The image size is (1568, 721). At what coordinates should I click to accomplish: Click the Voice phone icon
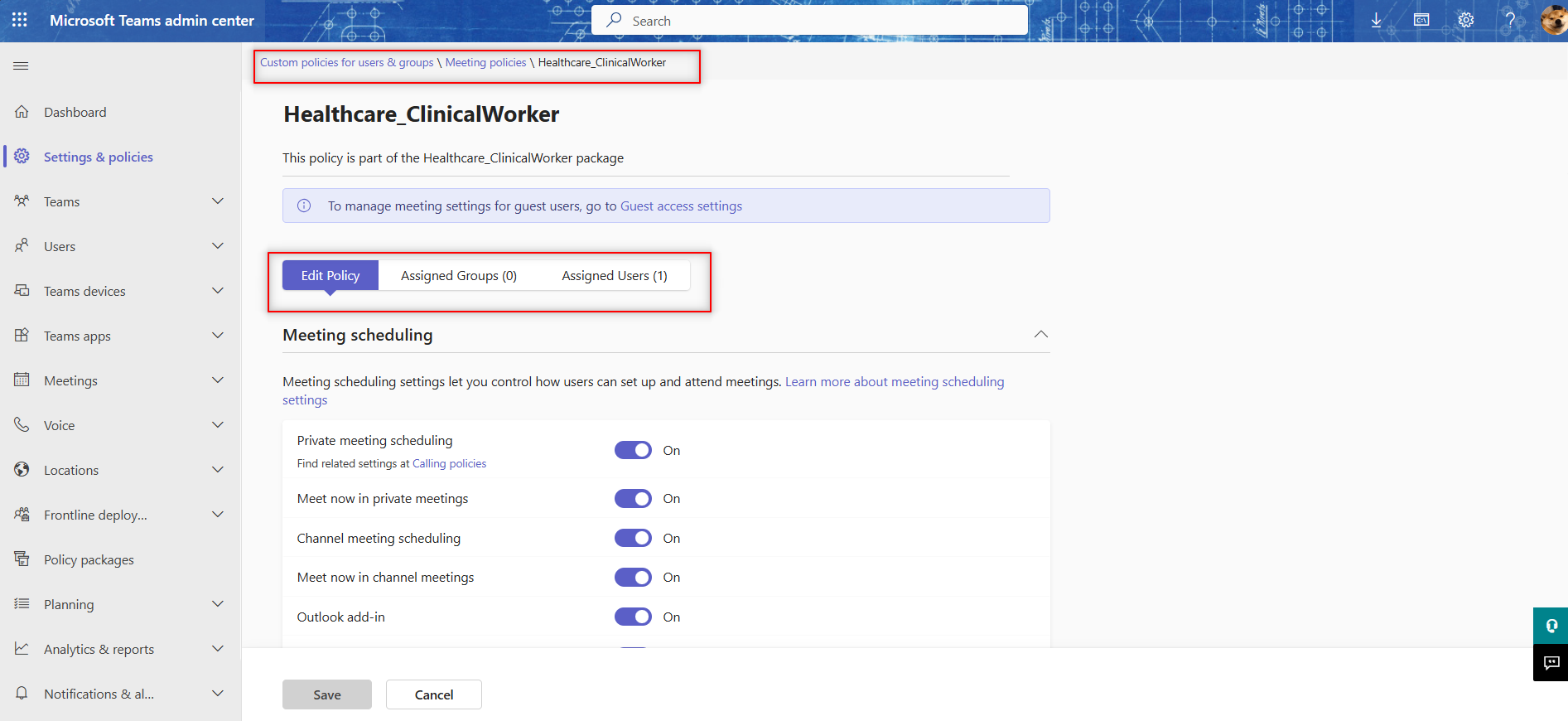point(22,424)
